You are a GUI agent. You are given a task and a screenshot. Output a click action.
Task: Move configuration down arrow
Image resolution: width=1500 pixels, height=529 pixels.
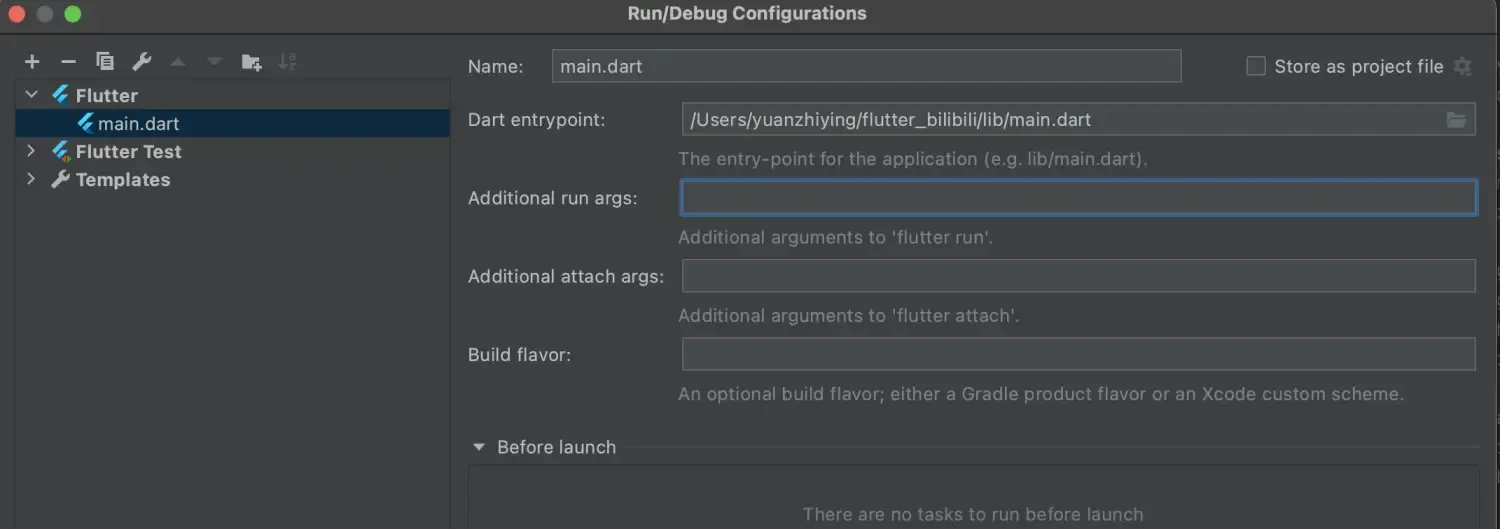(214, 62)
